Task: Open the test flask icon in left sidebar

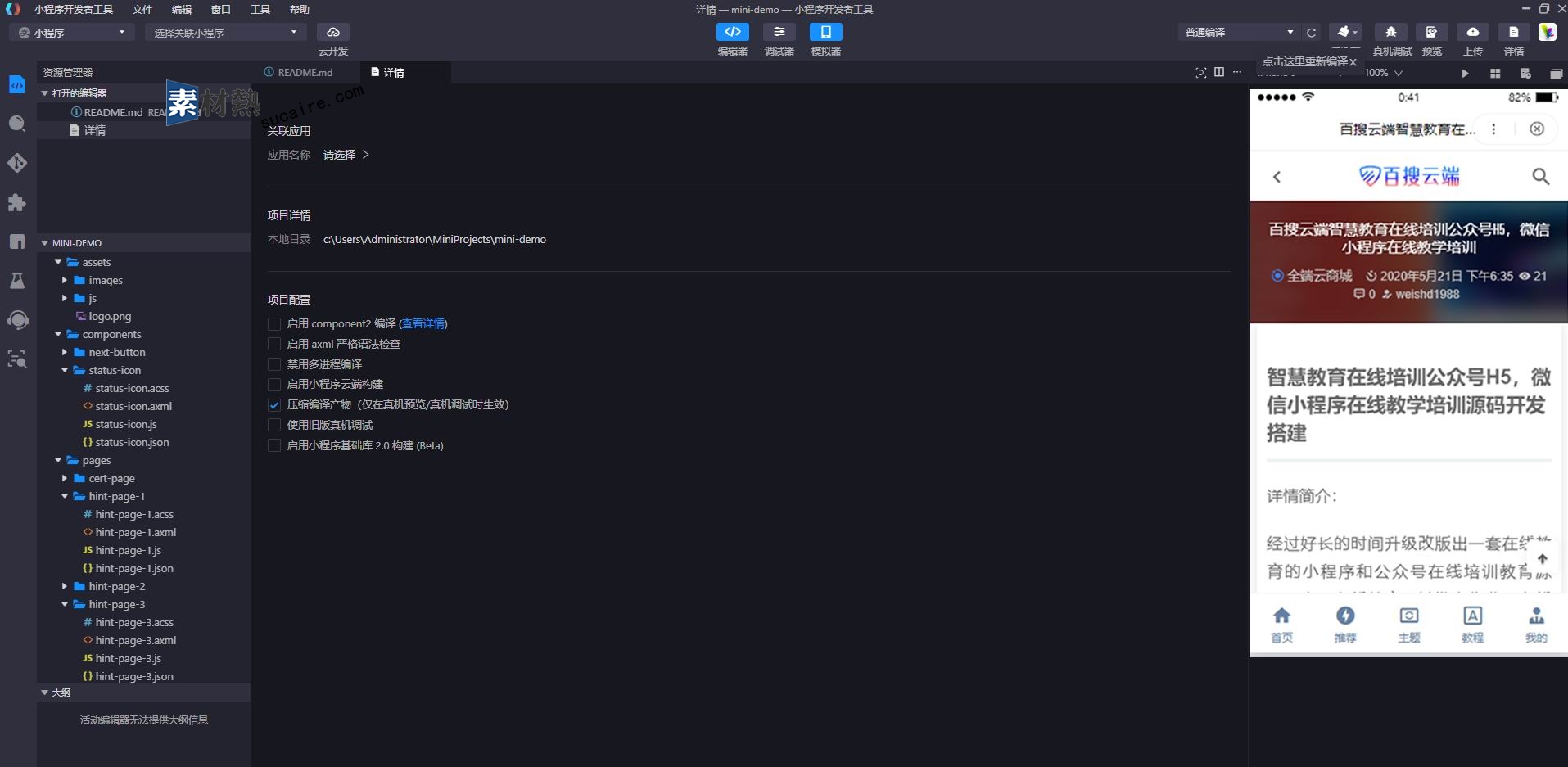Action: click(x=17, y=281)
